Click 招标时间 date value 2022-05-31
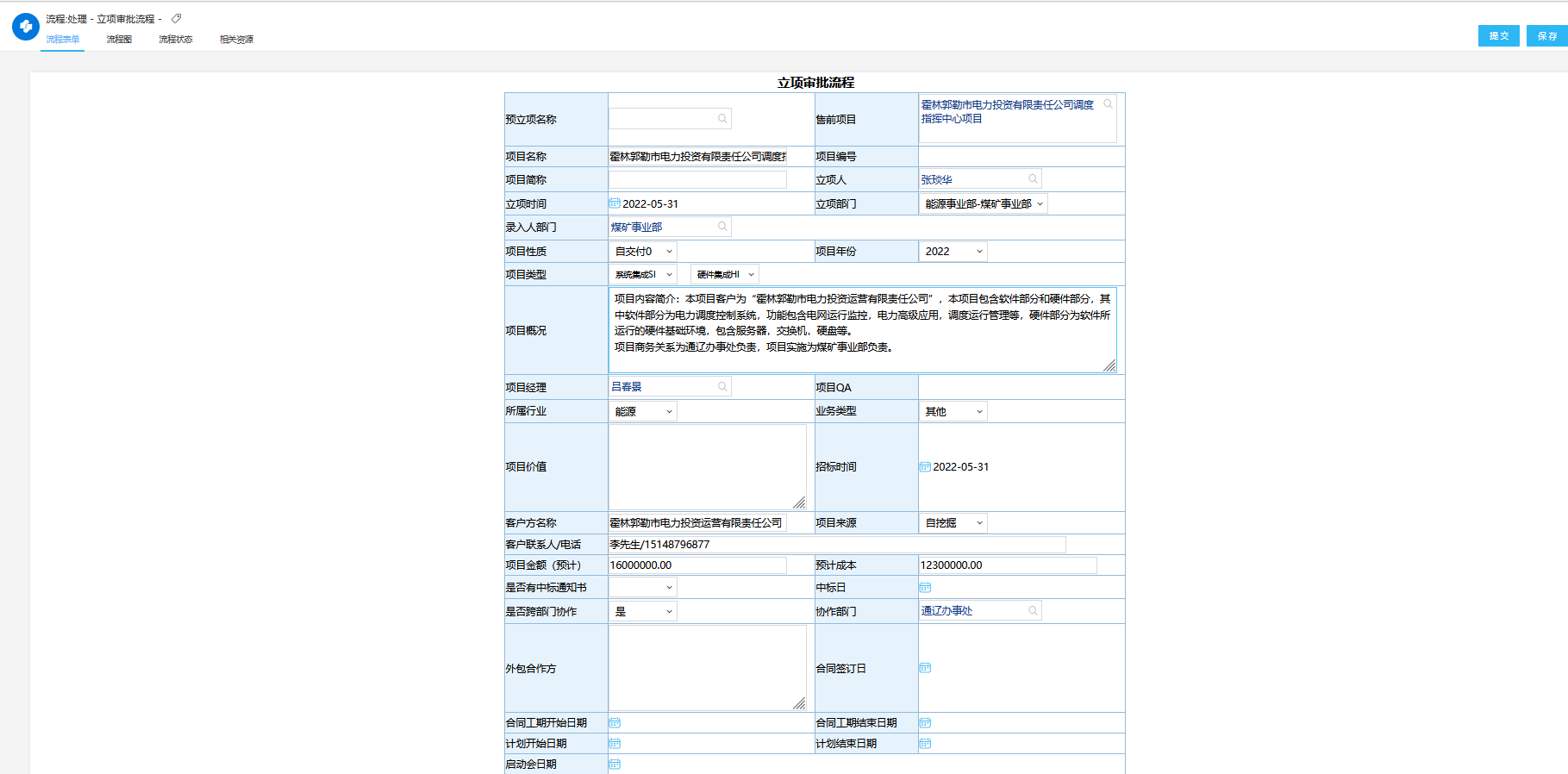 pos(960,467)
